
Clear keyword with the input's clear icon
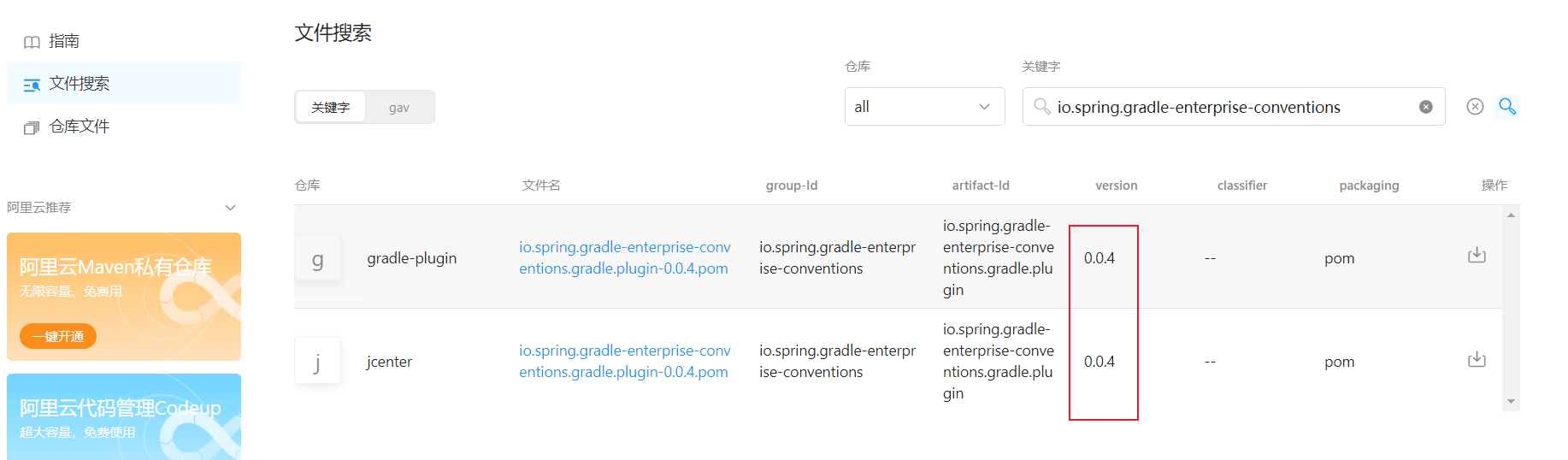(1425, 107)
